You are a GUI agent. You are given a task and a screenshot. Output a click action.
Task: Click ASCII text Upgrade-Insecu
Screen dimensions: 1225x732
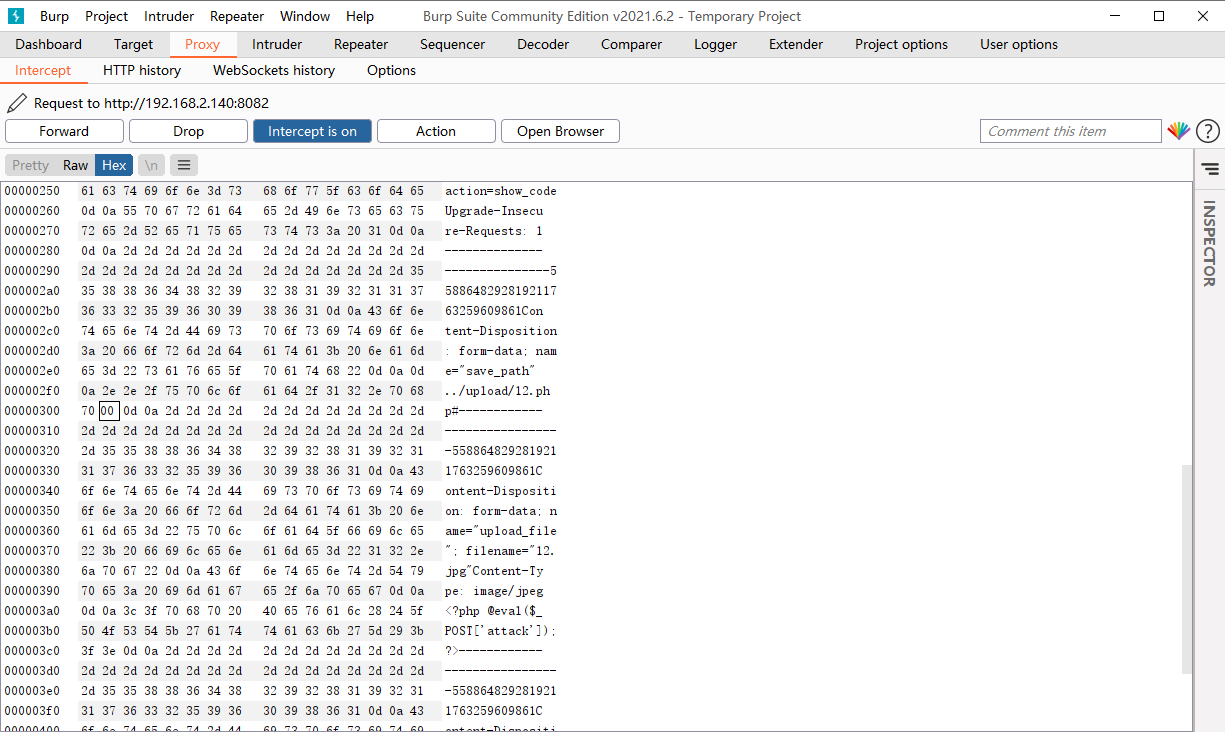tap(494, 210)
